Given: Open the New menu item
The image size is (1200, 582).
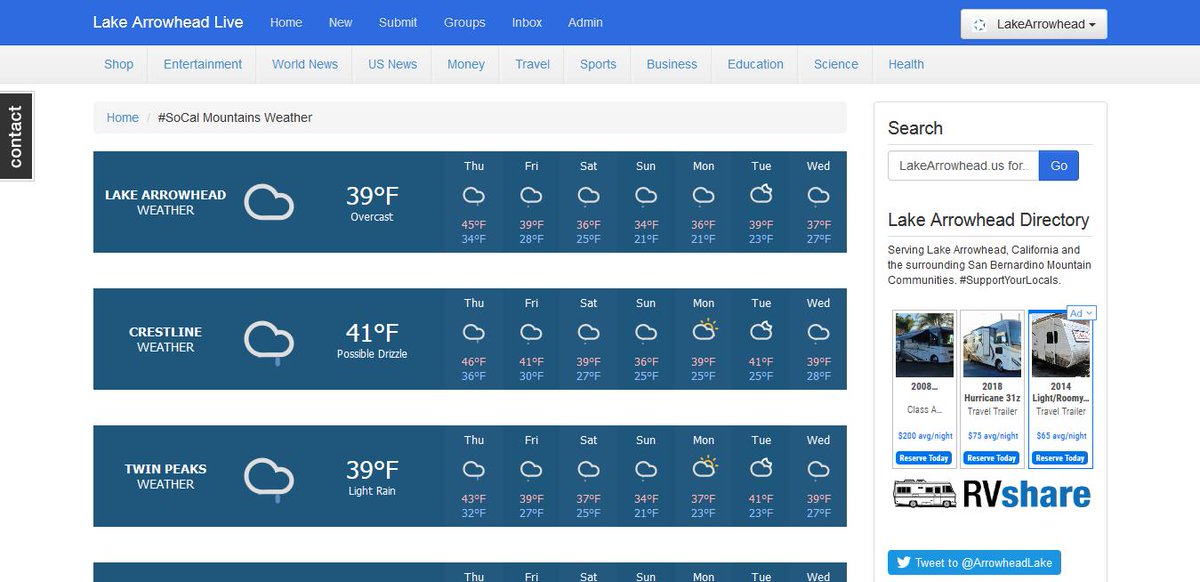Looking at the screenshot, I should (341, 22).
